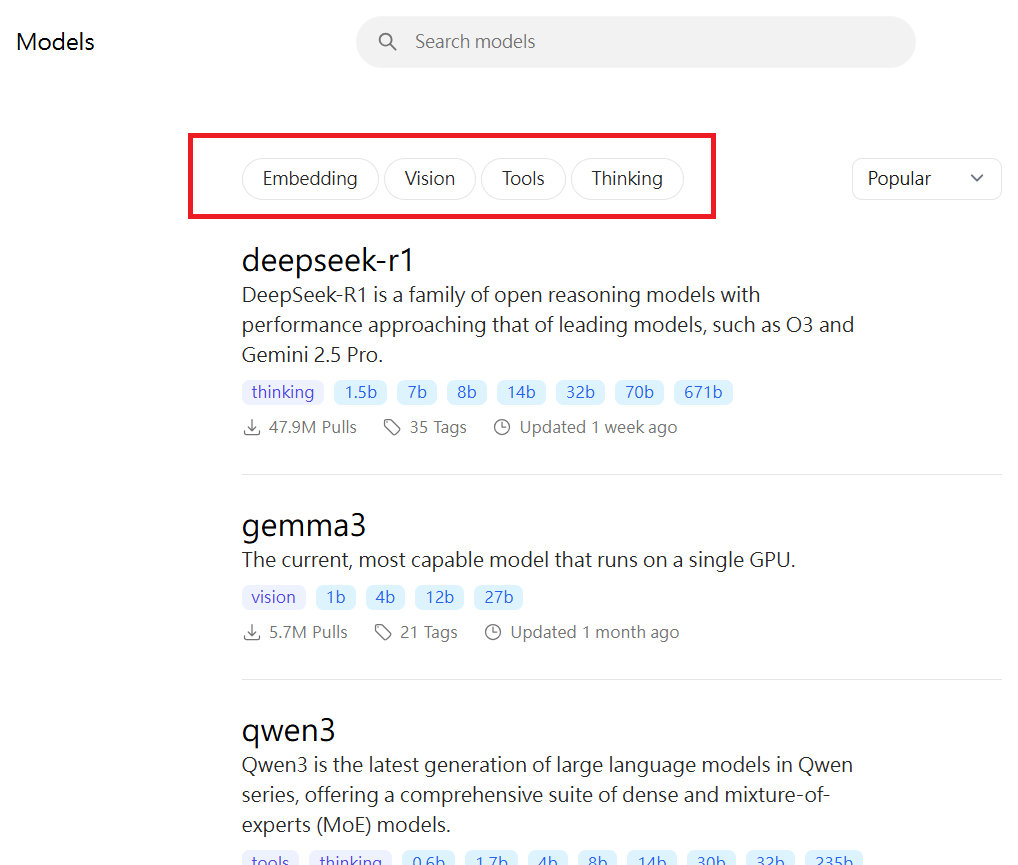
Task: Click the clock icon beside Updated 1 month ago
Action: [x=493, y=633]
